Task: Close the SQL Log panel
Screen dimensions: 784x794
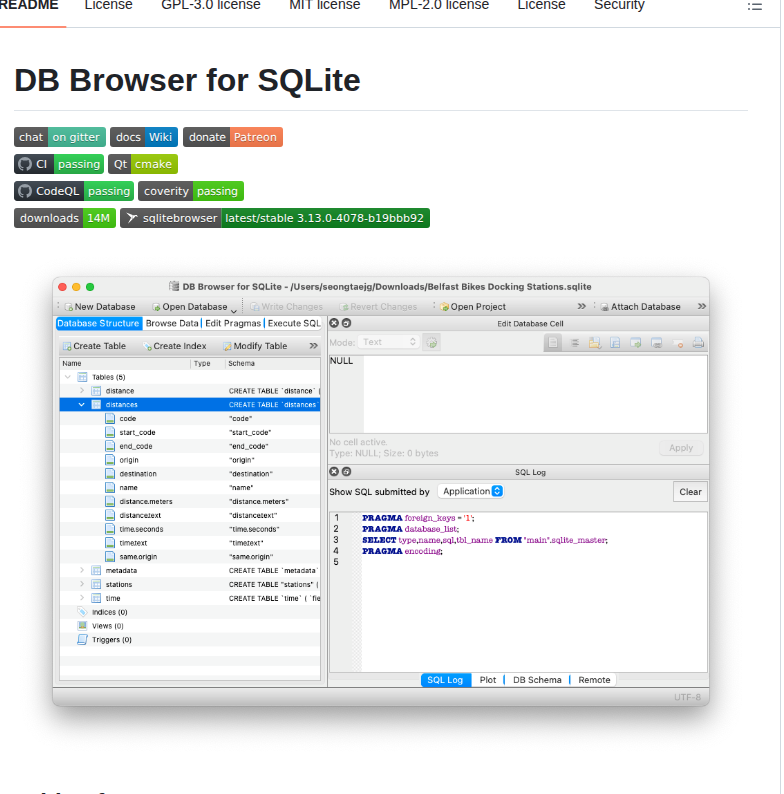Action: (334, 471)
